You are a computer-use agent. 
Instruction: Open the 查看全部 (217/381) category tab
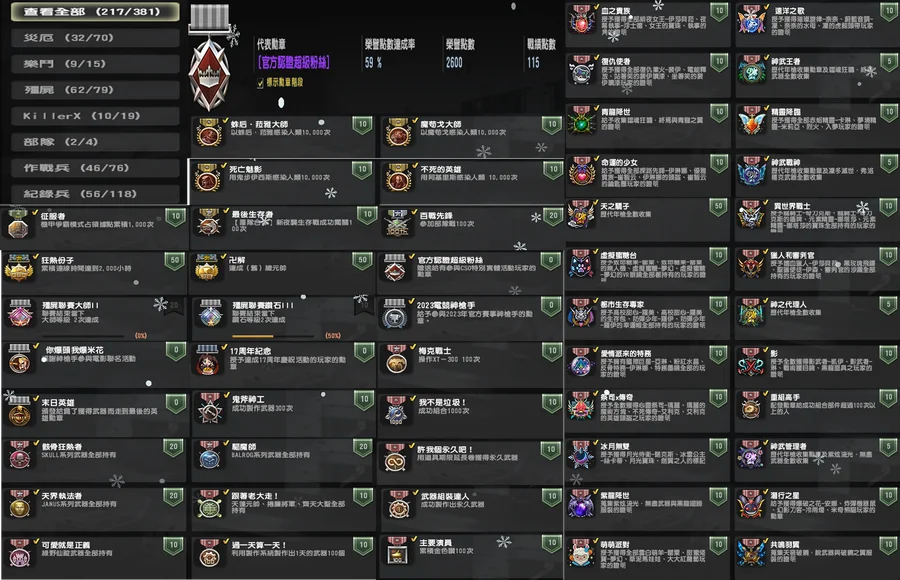[95, 11]
